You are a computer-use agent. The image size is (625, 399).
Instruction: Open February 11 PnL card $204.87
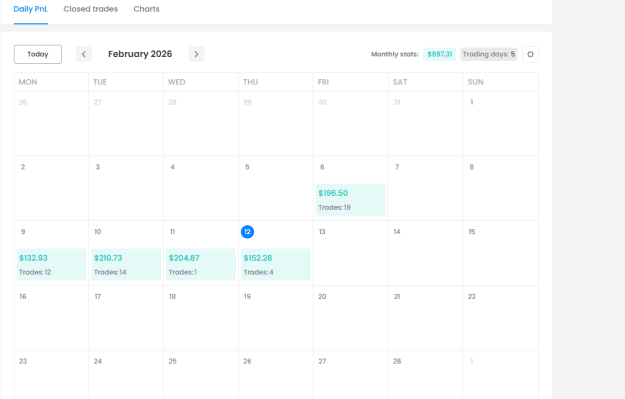(201, 265)
